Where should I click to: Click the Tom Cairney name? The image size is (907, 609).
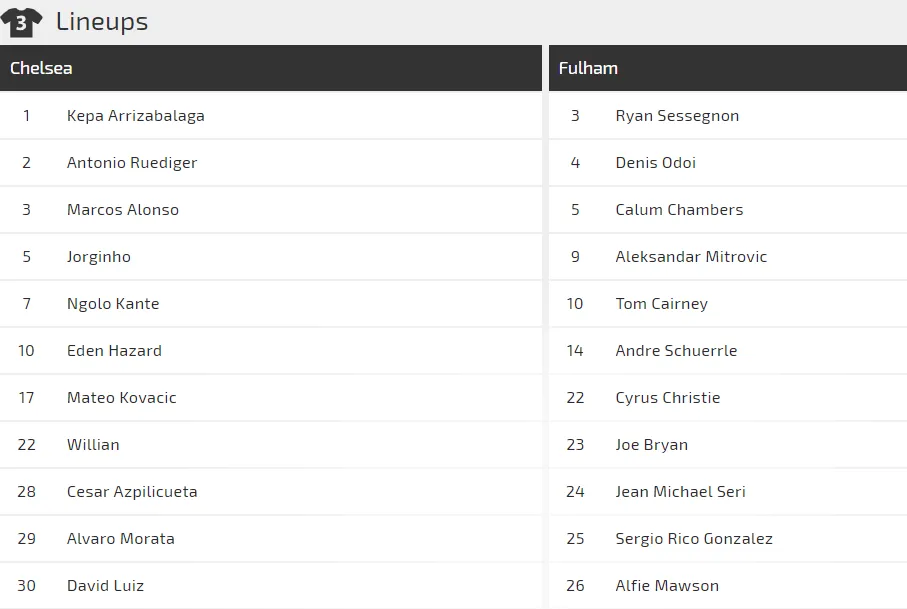point(662,304)
